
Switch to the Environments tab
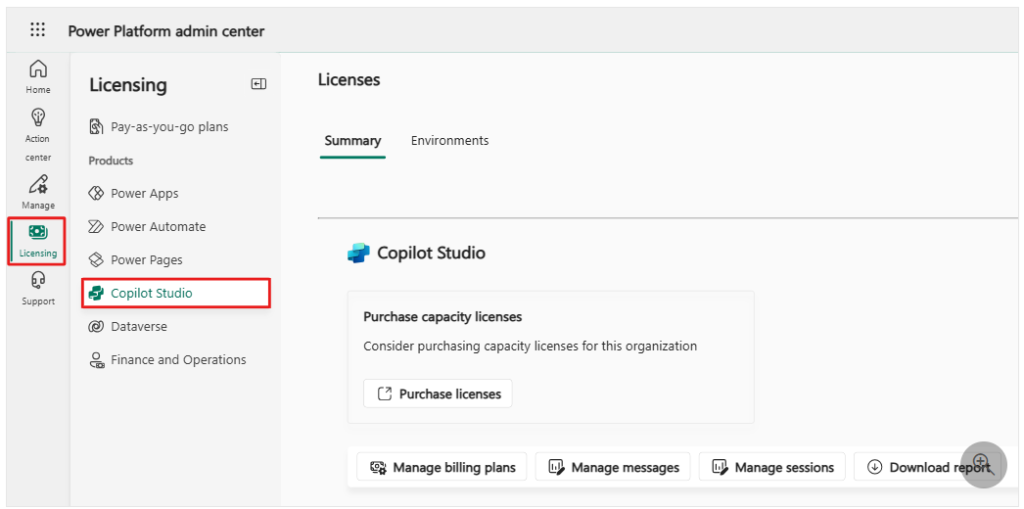tap(450, 141)
